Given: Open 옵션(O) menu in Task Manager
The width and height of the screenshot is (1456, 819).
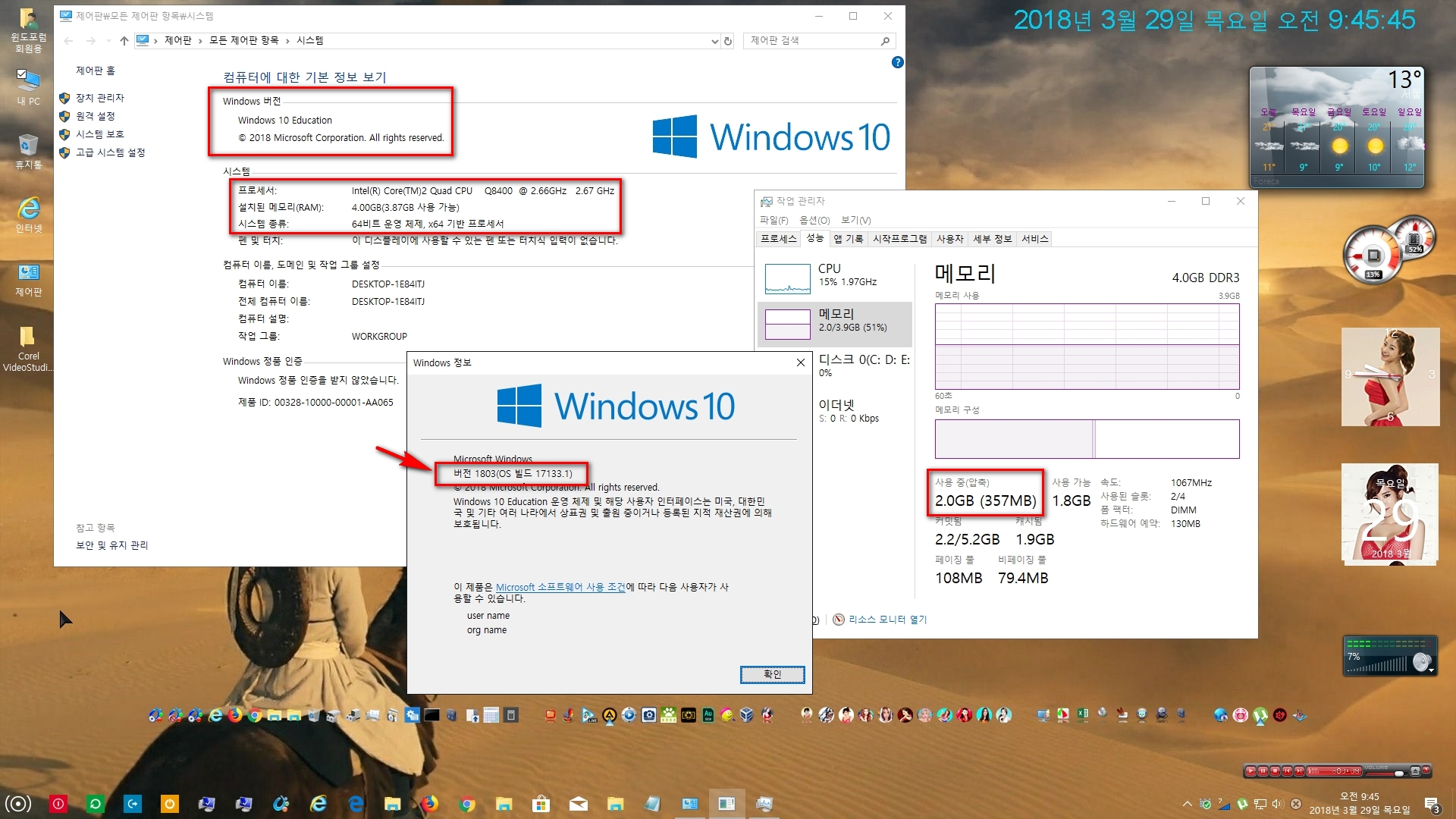Looking at the screenshot, I should [814, 220].
